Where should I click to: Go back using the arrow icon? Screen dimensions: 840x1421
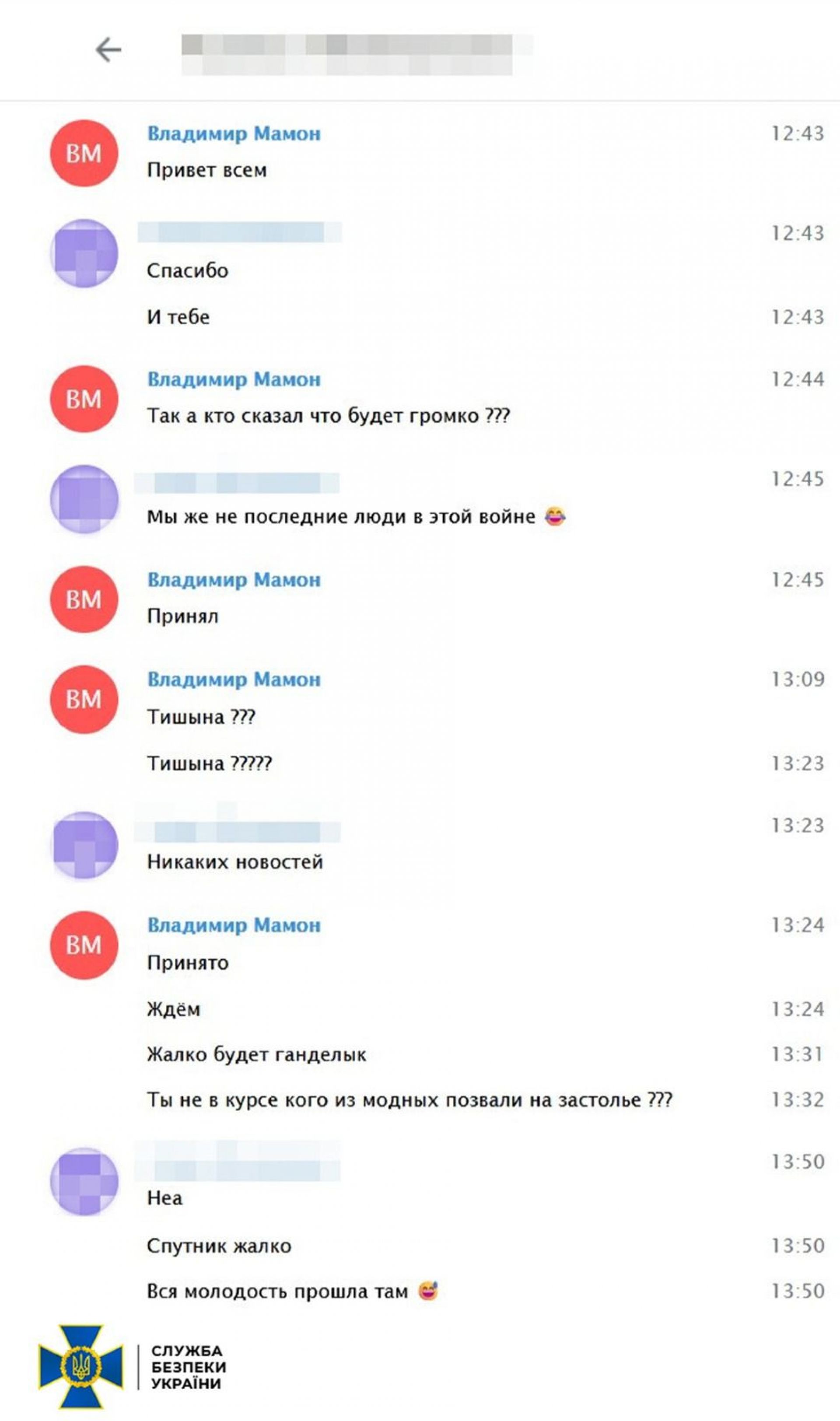[x=108, y=50]
